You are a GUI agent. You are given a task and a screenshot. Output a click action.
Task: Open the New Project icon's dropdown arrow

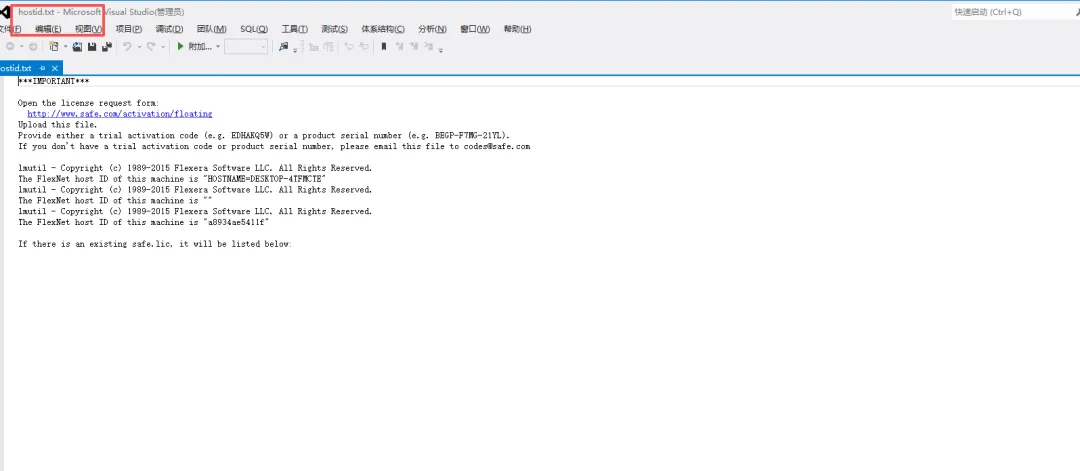(x=65, y=47)
